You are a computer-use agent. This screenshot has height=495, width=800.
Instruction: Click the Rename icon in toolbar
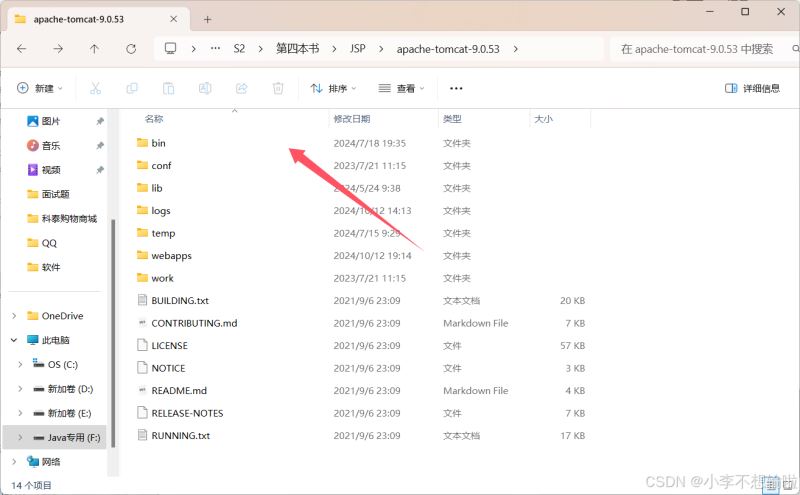click(205, 88)
